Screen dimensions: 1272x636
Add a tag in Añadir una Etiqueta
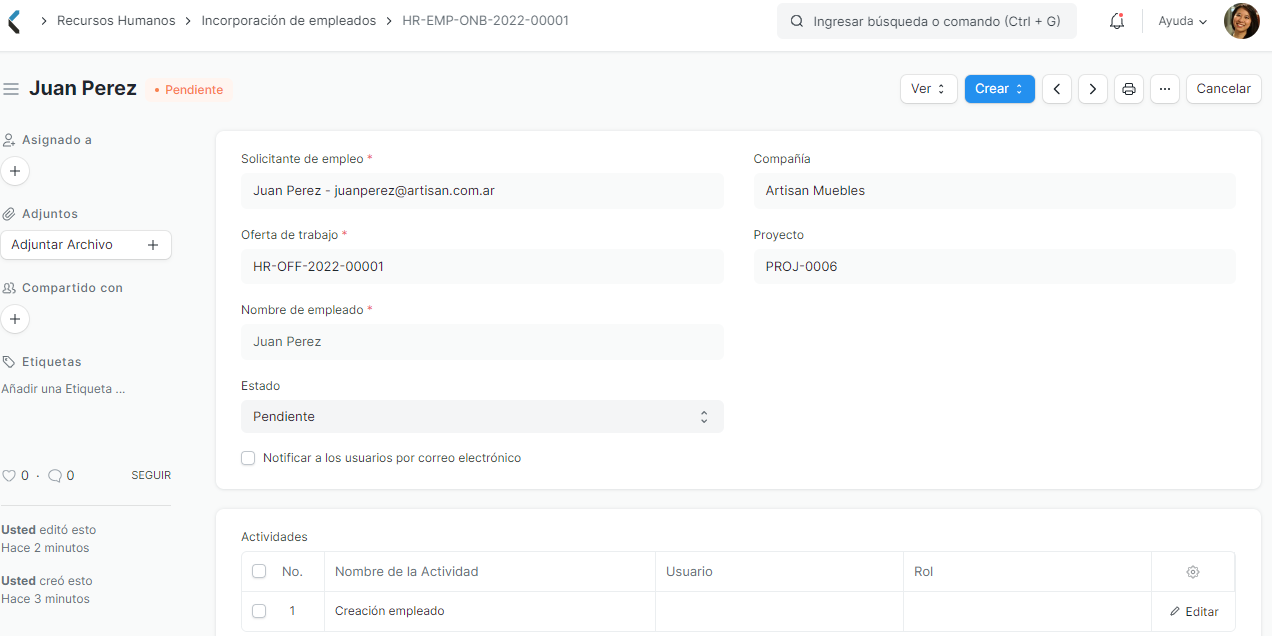pos(63,389)
